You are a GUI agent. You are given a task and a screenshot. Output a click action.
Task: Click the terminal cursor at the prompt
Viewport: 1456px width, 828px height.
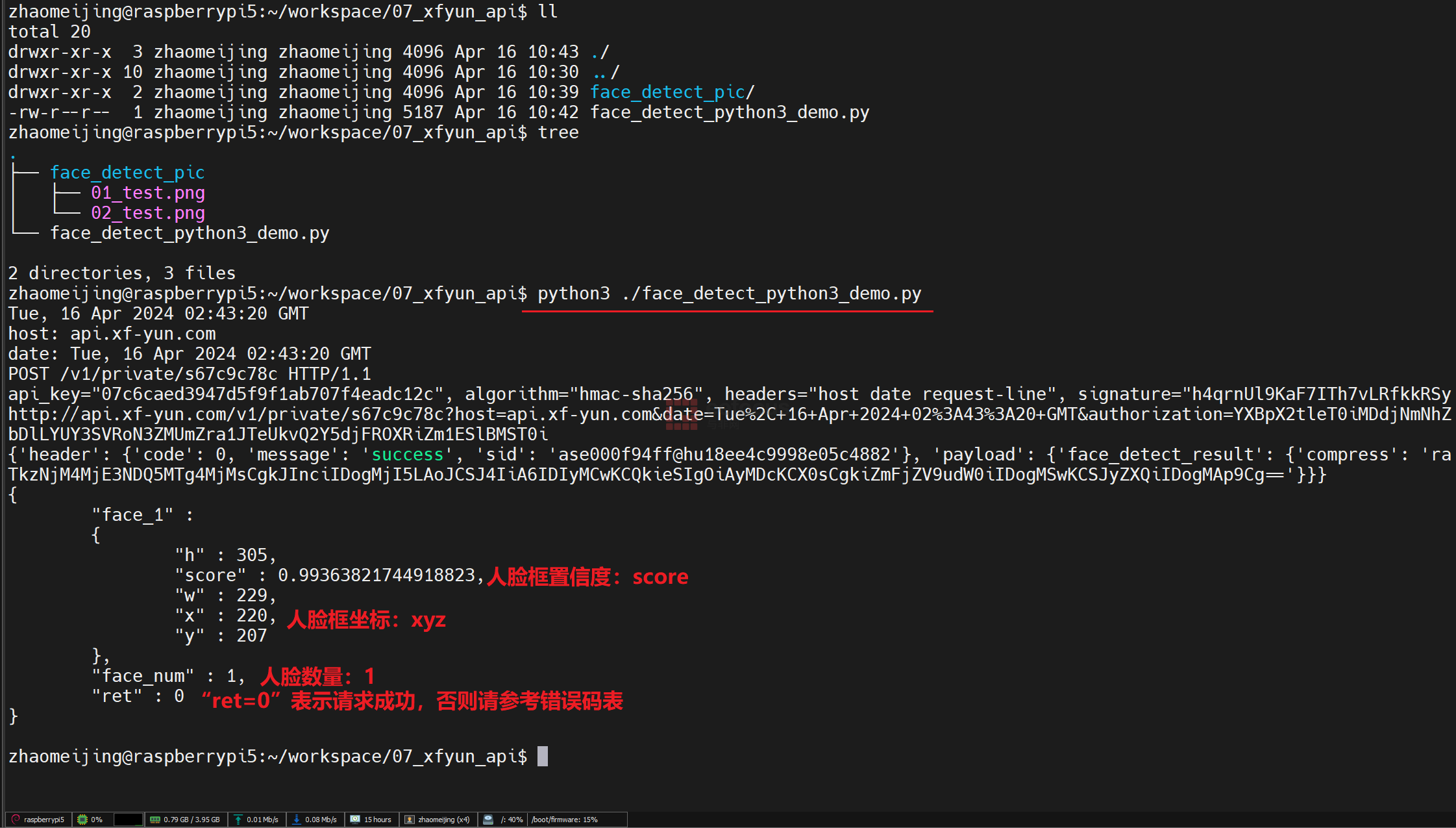coord(543,757)
